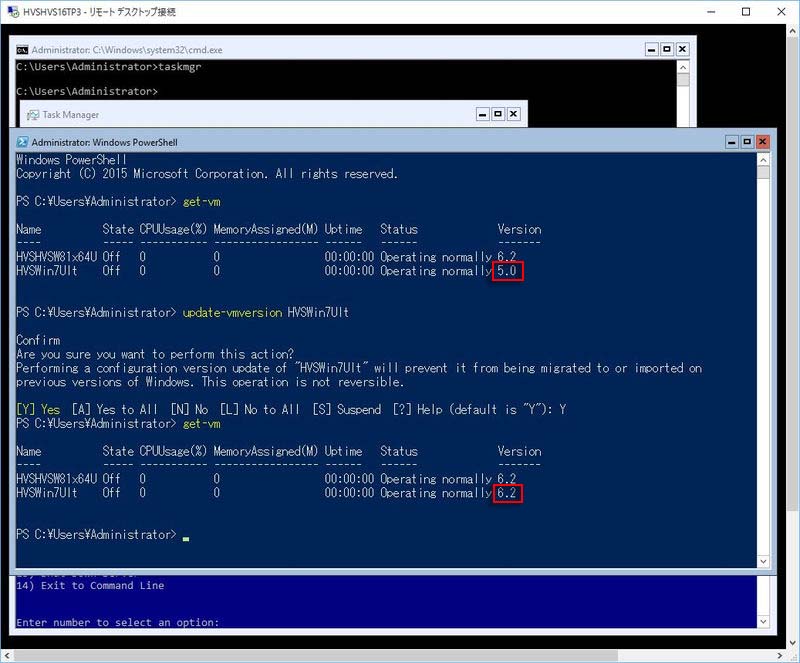Click 'Enter number to select an option:' prompt
The width and height of the screenshot is (800, 663).
click(x=117, y=622)
